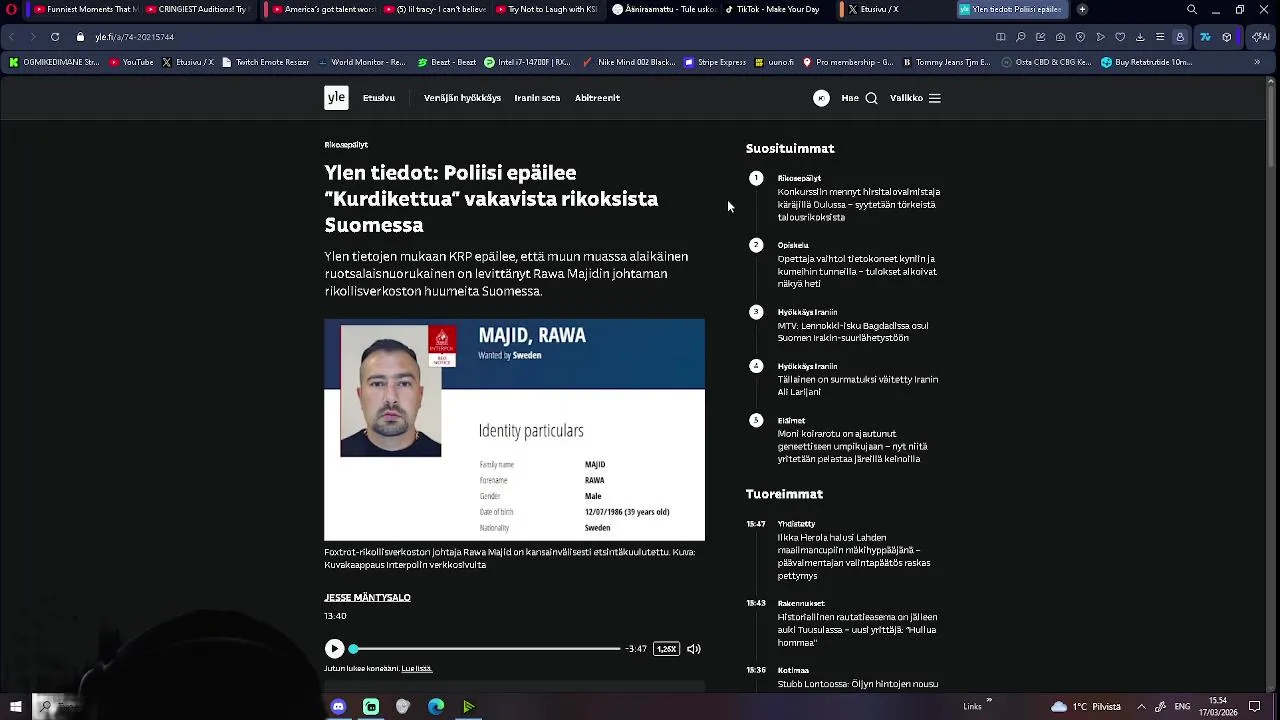Switch to Funniest Moments tab
This screenshot has width=1280, height=720.
tap(85, 9)
